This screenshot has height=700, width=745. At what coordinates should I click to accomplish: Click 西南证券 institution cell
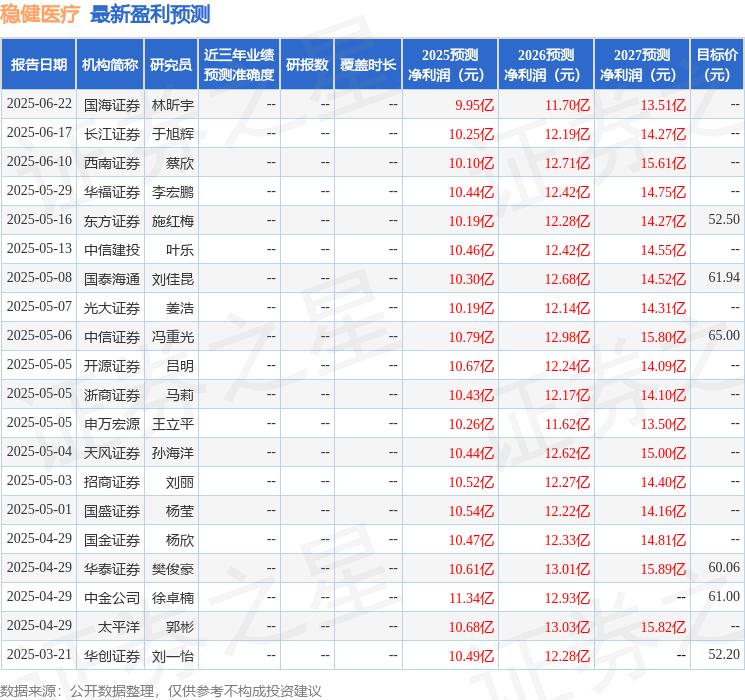tap(112, 163)
